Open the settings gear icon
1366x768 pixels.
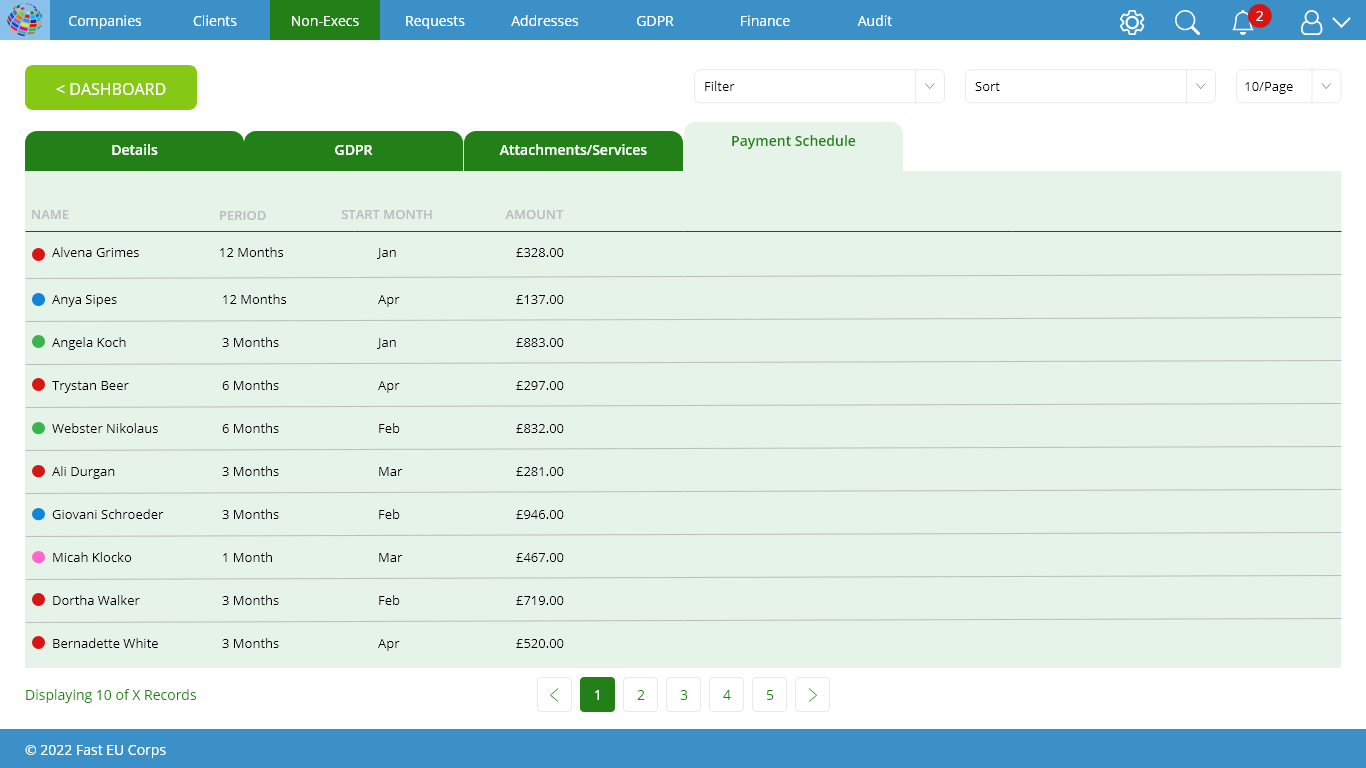click(1132, 22)
